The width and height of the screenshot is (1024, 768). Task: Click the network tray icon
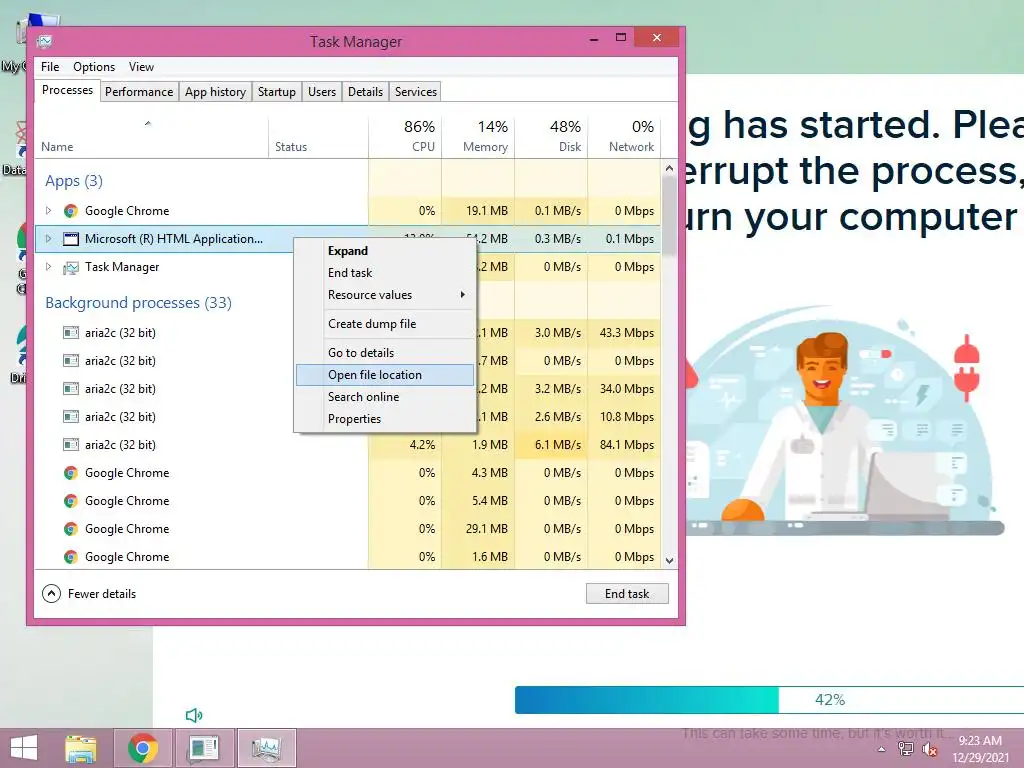tap(906, 749)
